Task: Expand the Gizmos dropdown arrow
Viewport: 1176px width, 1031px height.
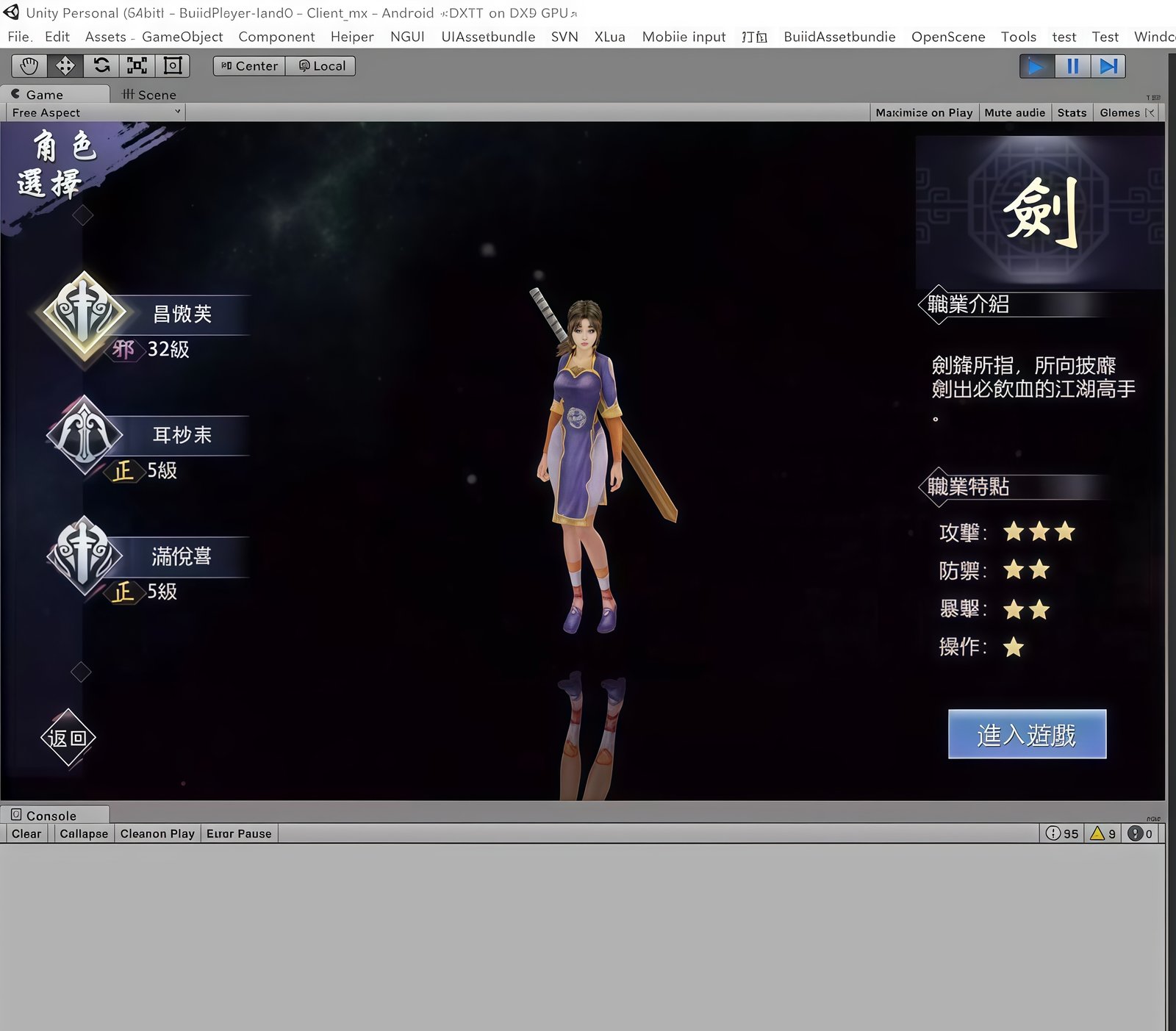Action: 1150,112
